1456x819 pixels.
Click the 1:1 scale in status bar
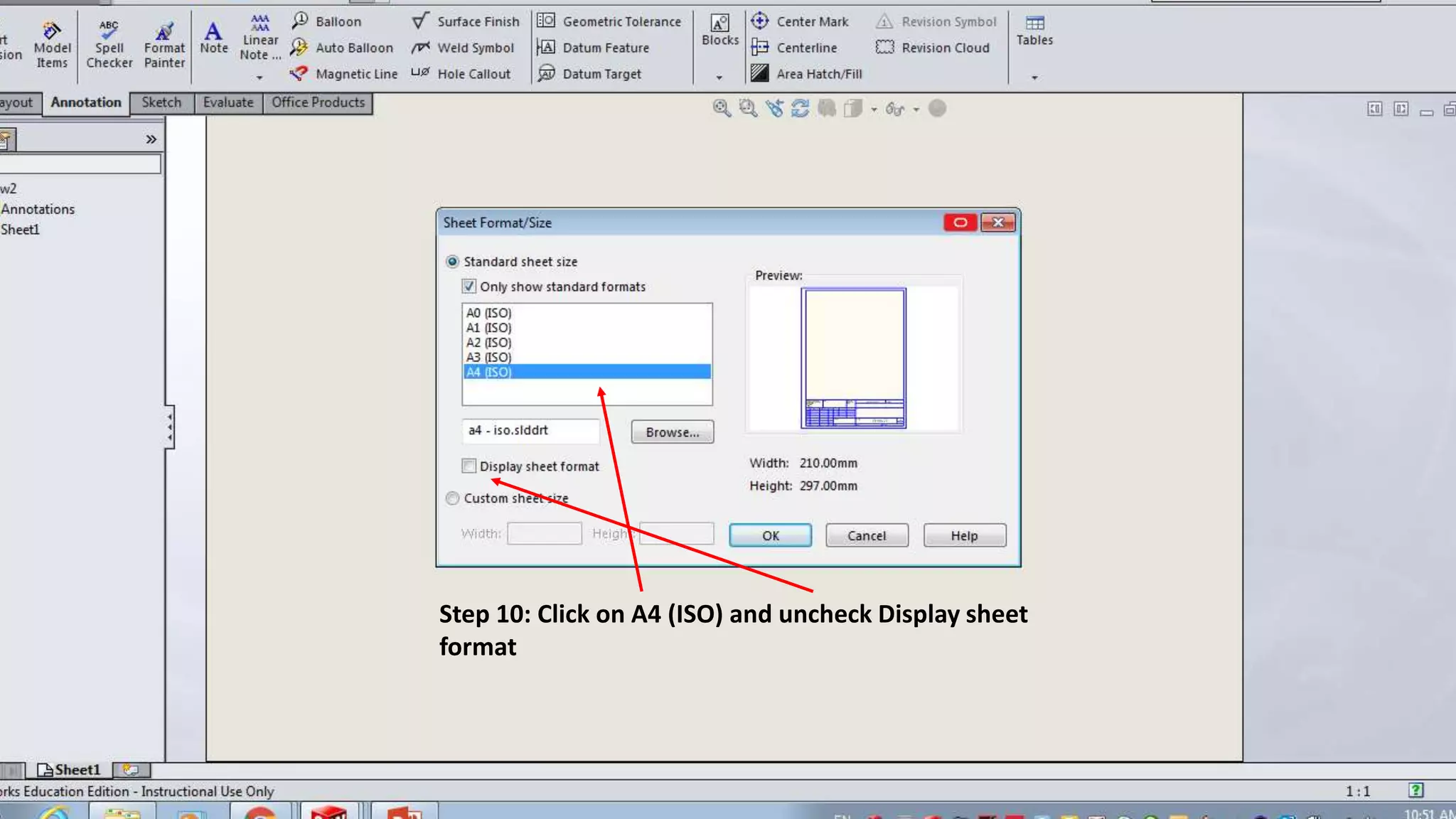click(x=1357, y=791)
